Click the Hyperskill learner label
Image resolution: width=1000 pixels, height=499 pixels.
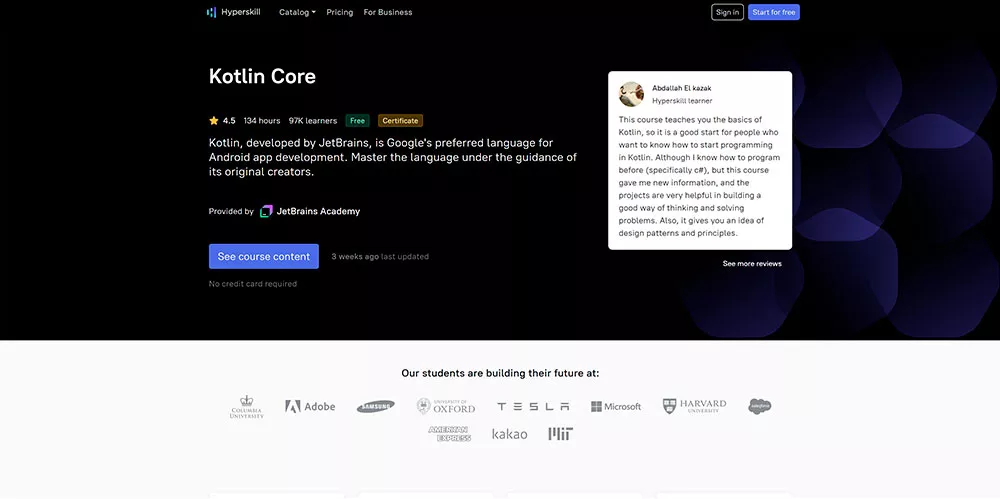coord(682,101)
